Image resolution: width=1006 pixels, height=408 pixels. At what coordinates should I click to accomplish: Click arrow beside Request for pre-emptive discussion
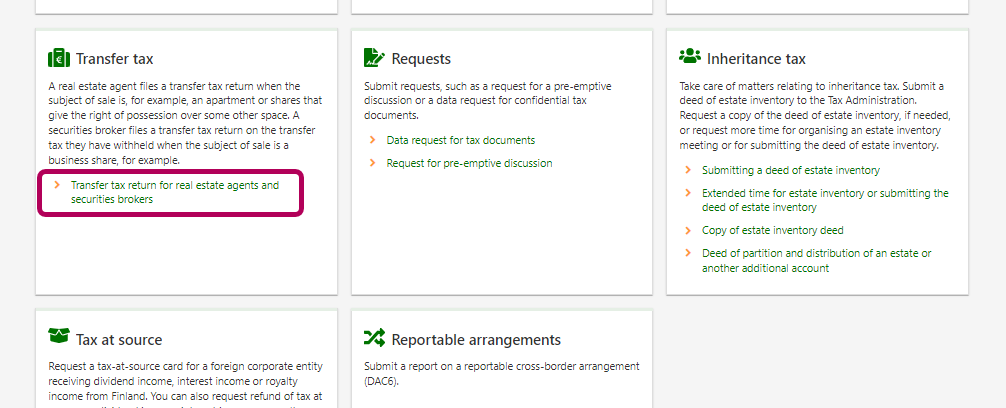[373, 163]
